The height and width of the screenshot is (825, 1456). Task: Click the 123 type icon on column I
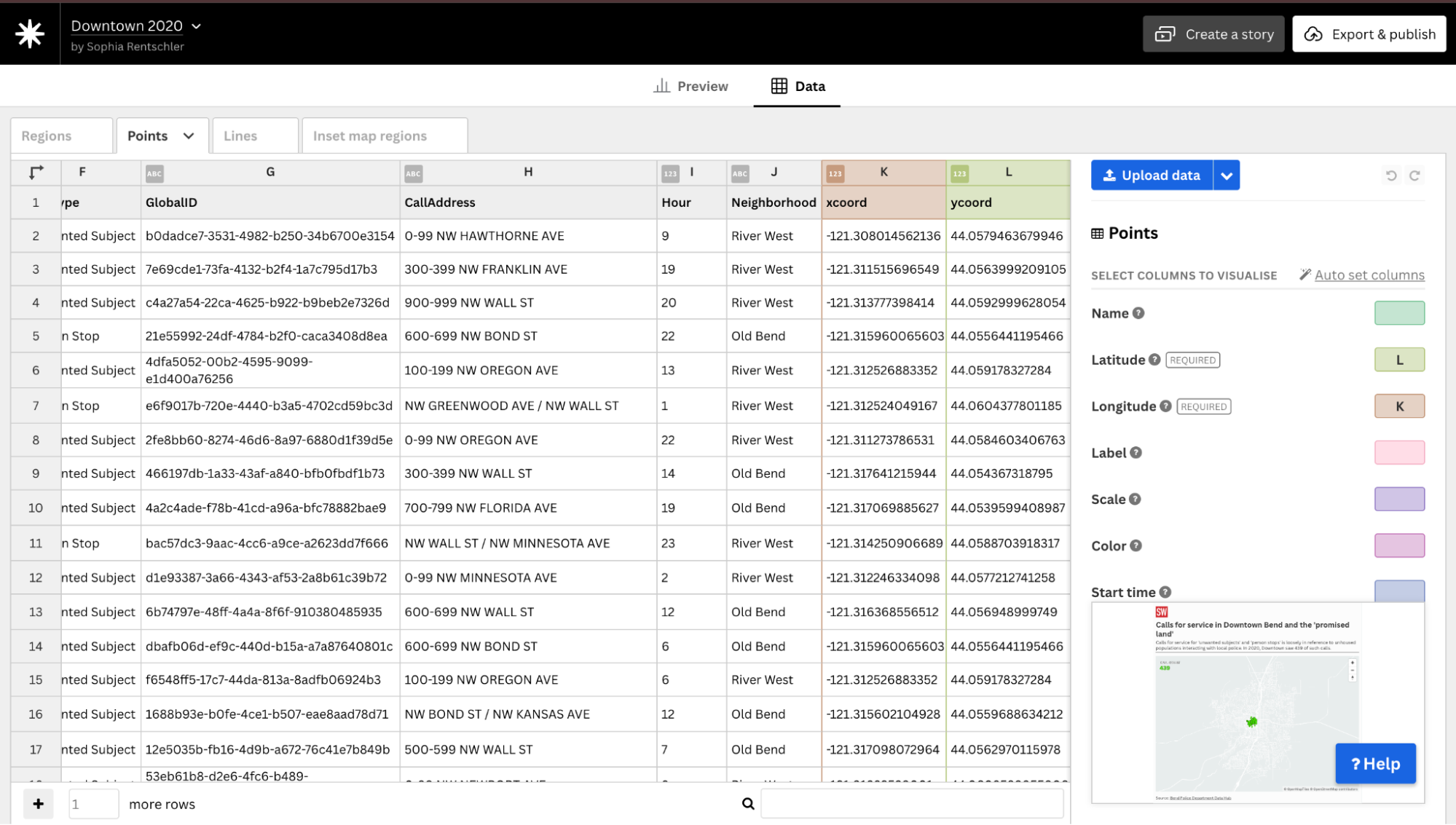coord(670,173)
